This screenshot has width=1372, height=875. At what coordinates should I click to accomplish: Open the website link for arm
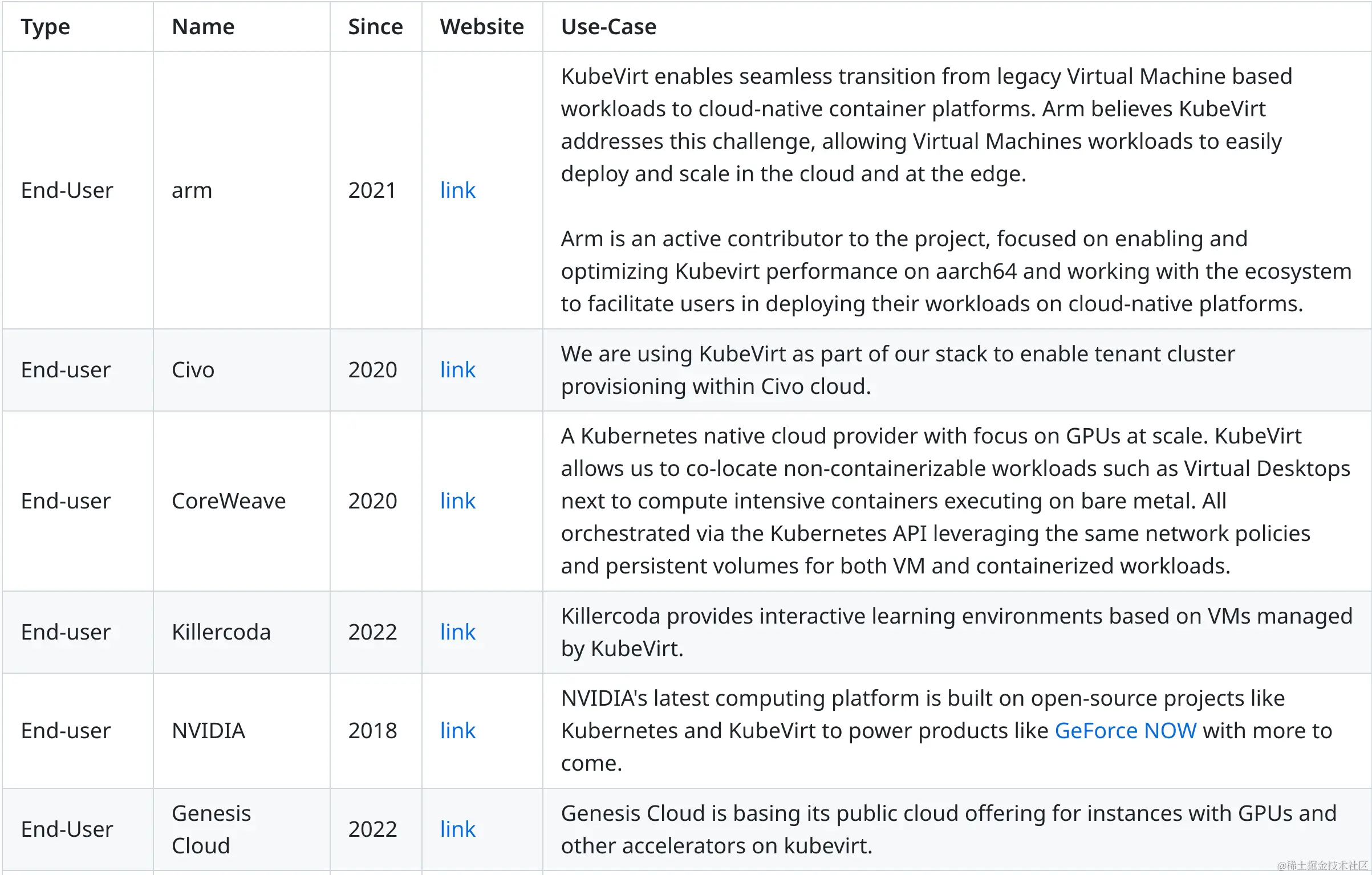pos(457,190)
